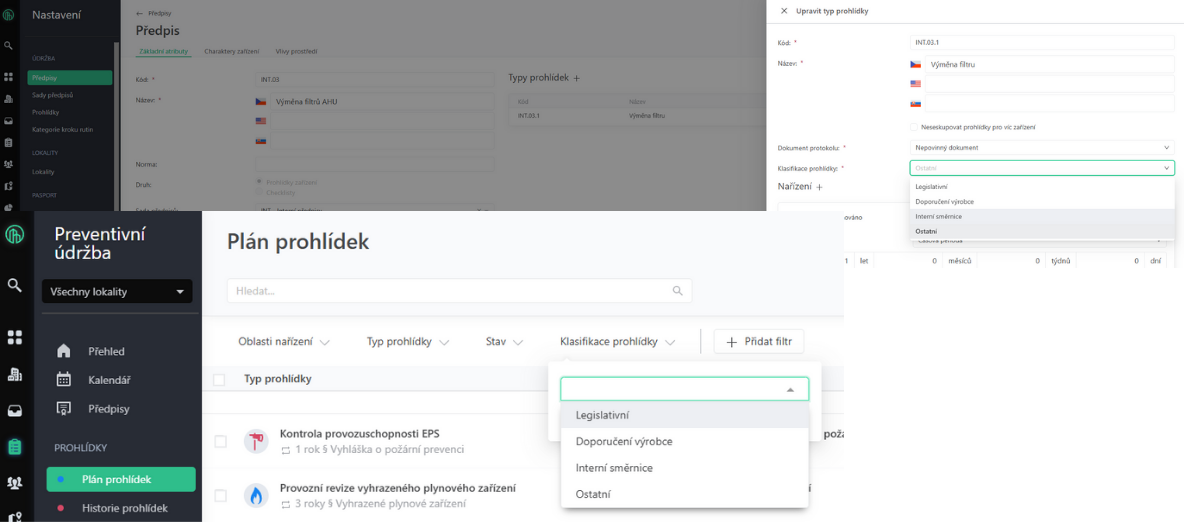The width and height of the screenshot is (1185, 523).
Task: Open the Dokument protokolu dropdown
Action: [1041, 147]
